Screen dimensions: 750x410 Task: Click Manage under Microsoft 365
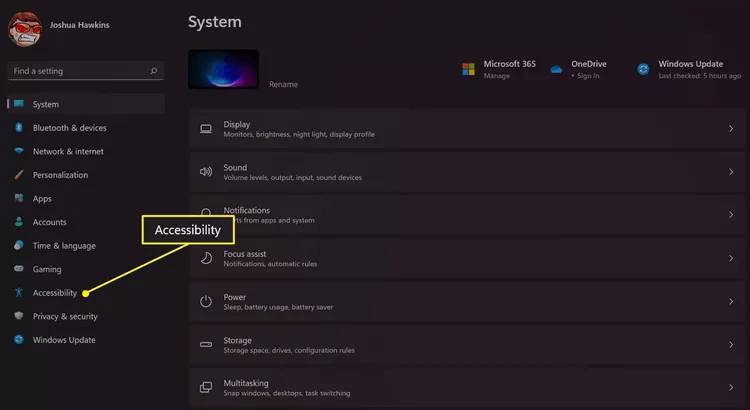[496, 76]
